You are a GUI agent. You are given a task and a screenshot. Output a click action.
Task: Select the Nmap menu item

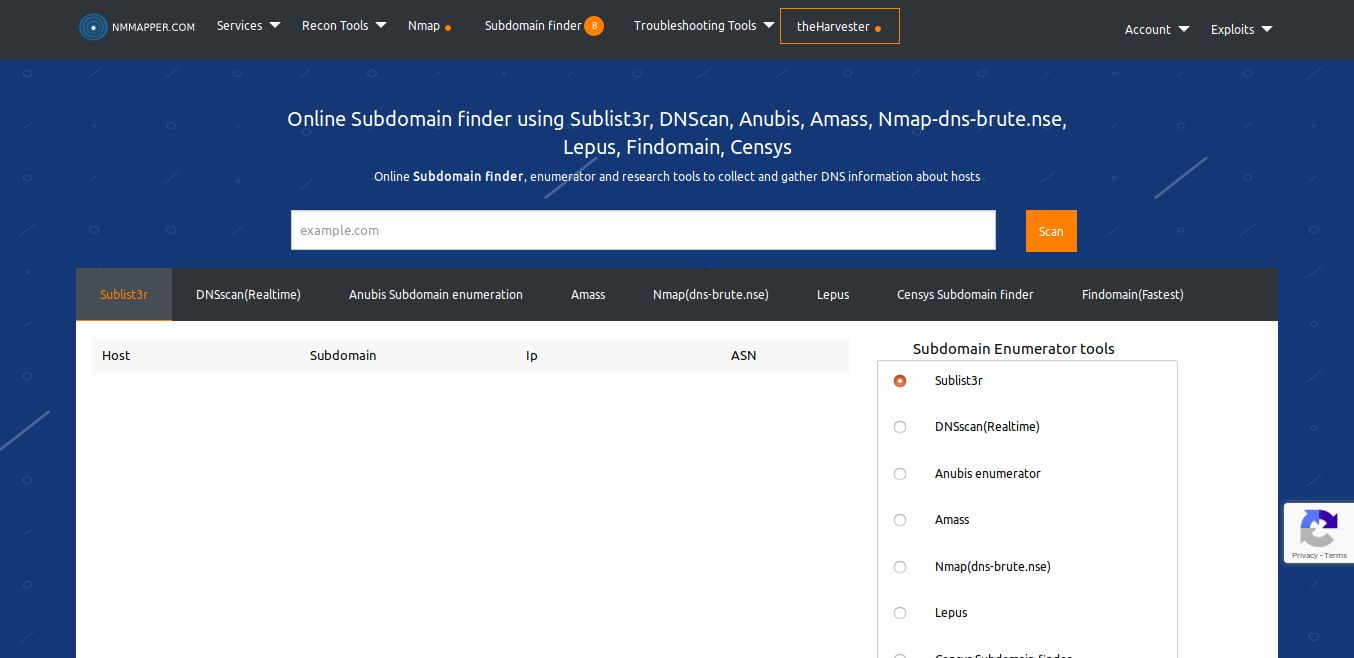tap(424, 25)
